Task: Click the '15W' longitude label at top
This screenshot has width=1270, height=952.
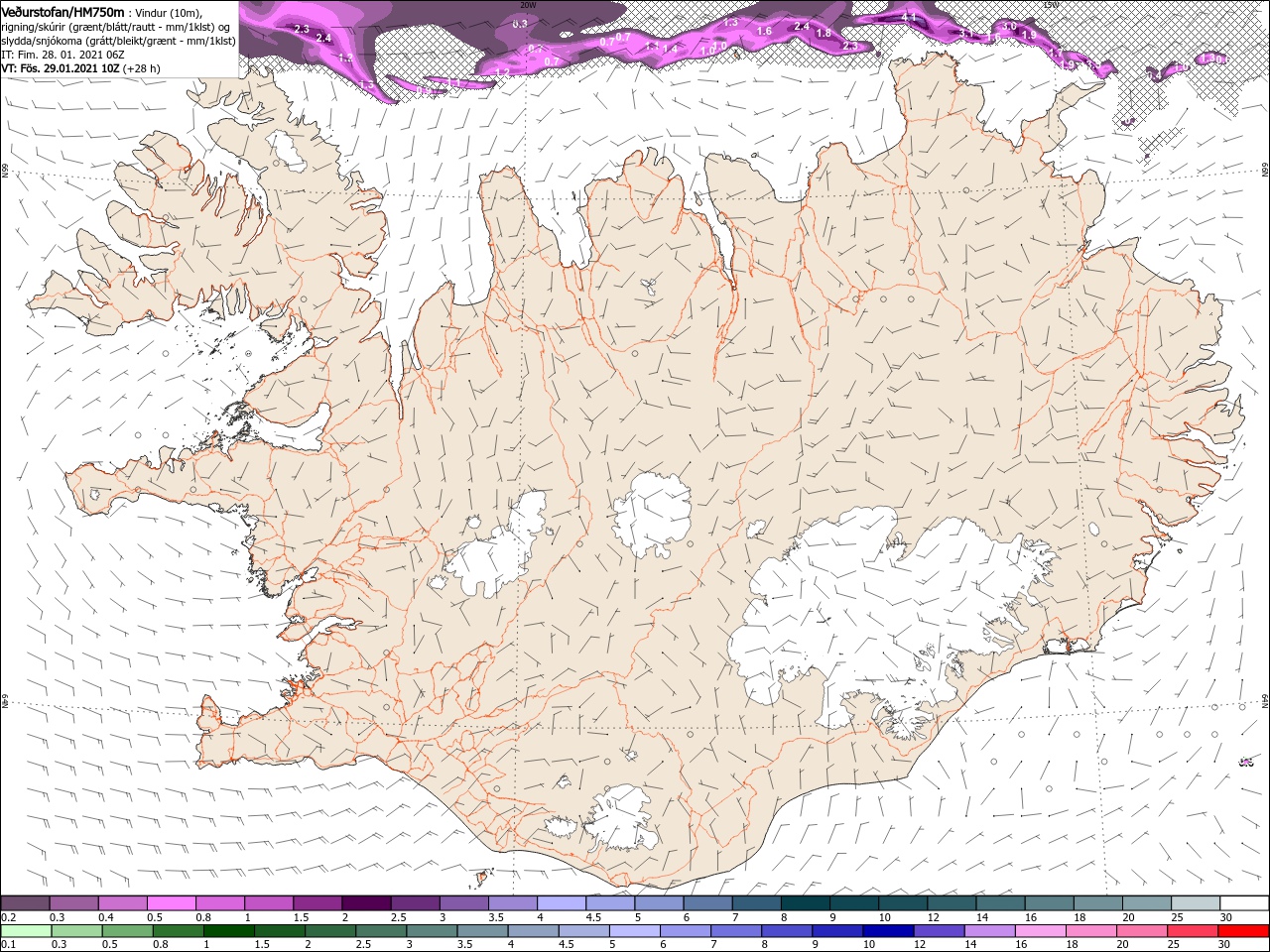Action: 1052,5
